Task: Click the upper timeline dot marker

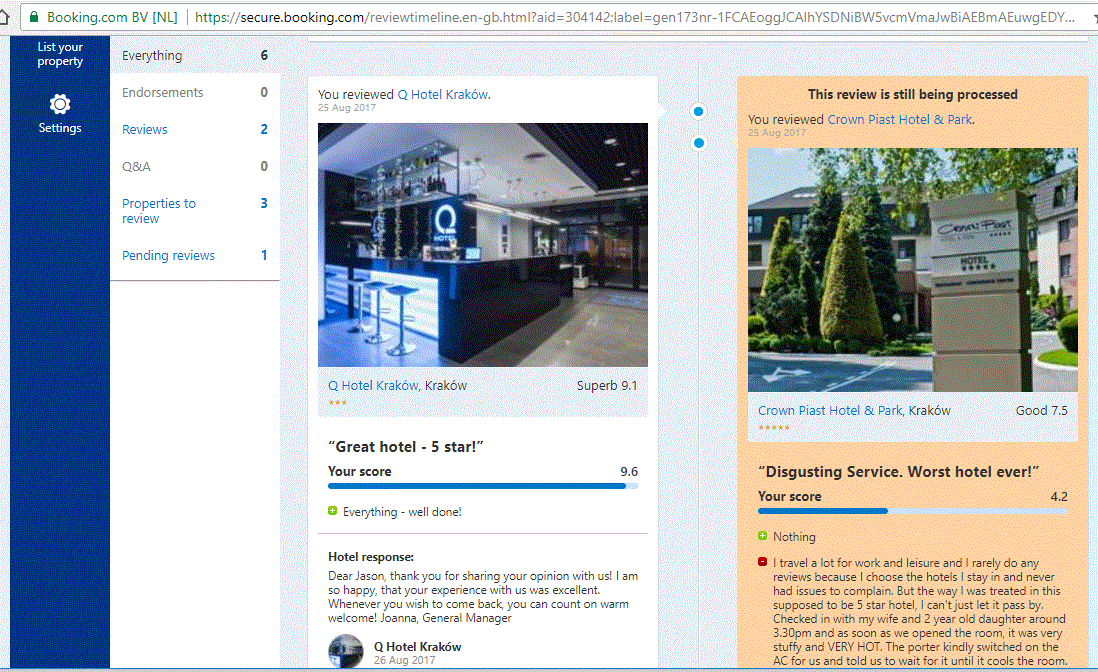Action: click(x=699, y=111)
